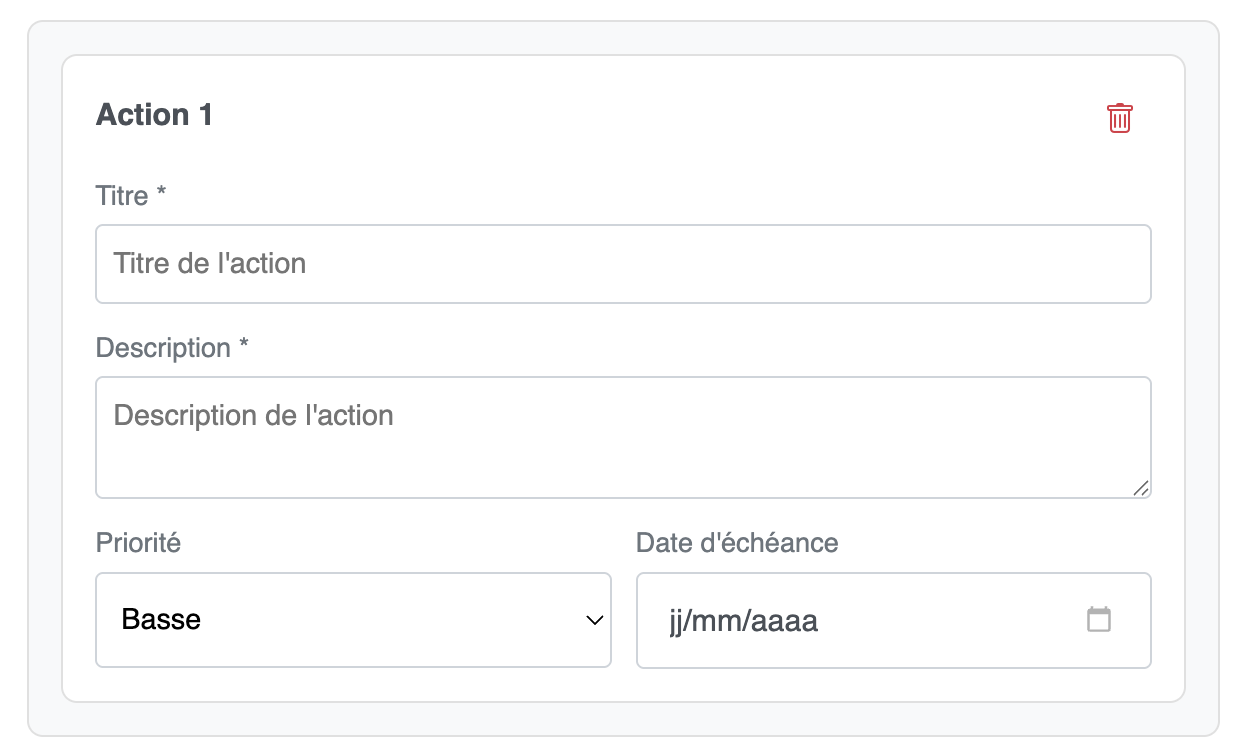Select the "Basse" priority value text
The width and height of the screenshot is (1252, 752).
161,620
